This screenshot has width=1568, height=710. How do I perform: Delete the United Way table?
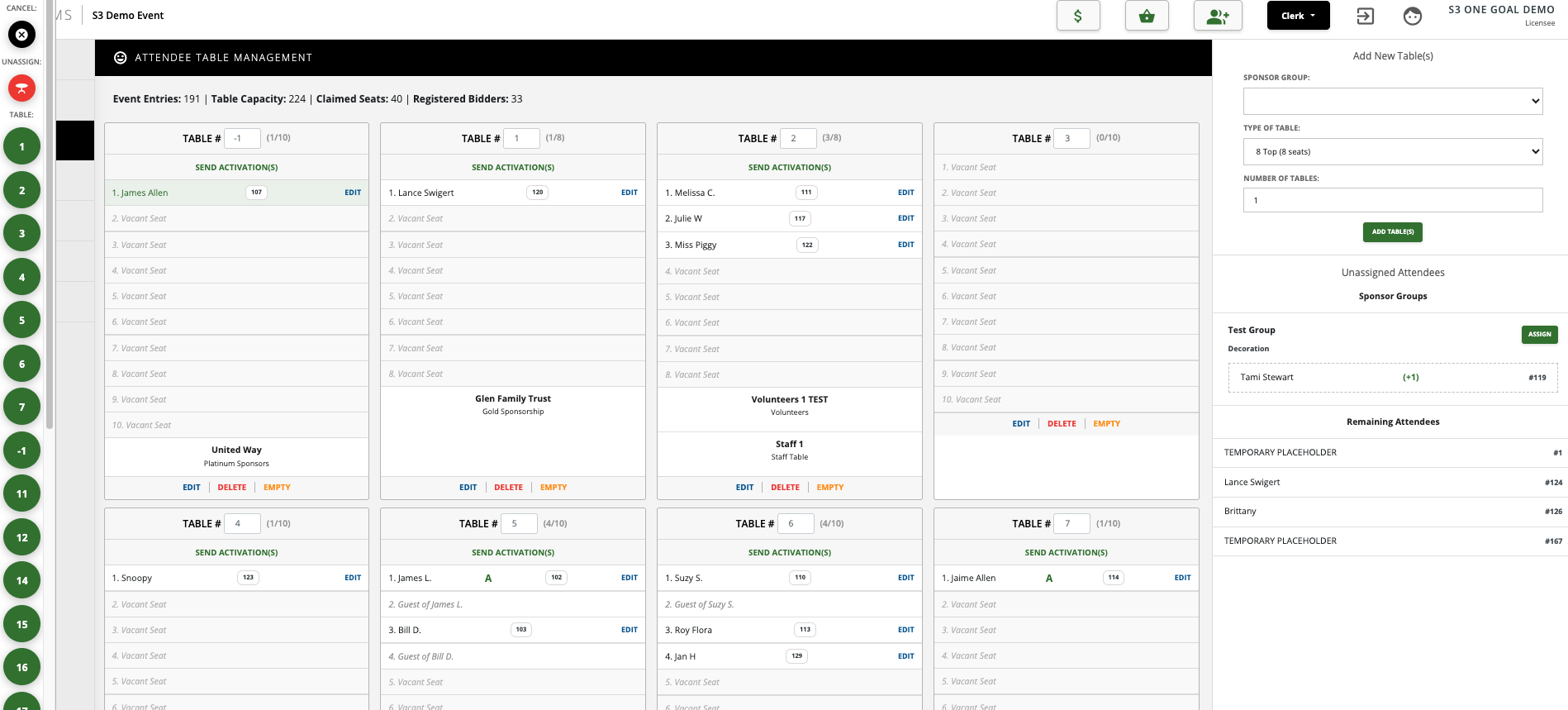click(232, 488)
